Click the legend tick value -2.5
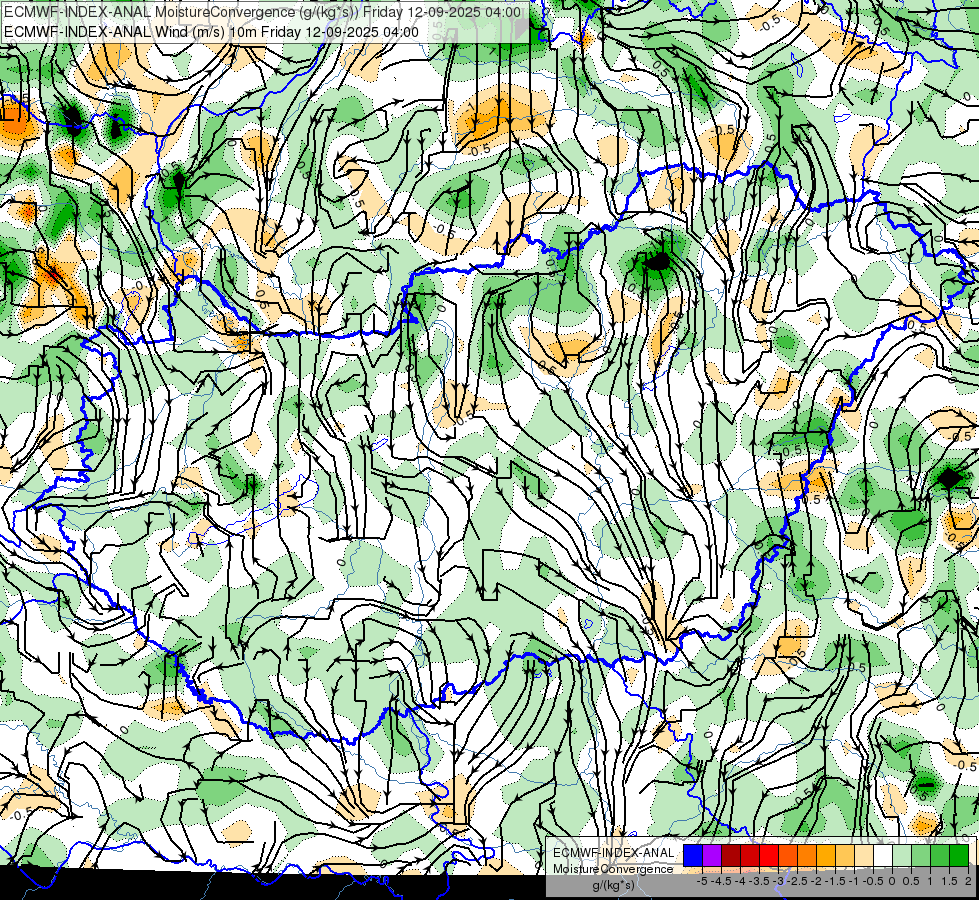 pyautogui.click(x=797, y=881)
